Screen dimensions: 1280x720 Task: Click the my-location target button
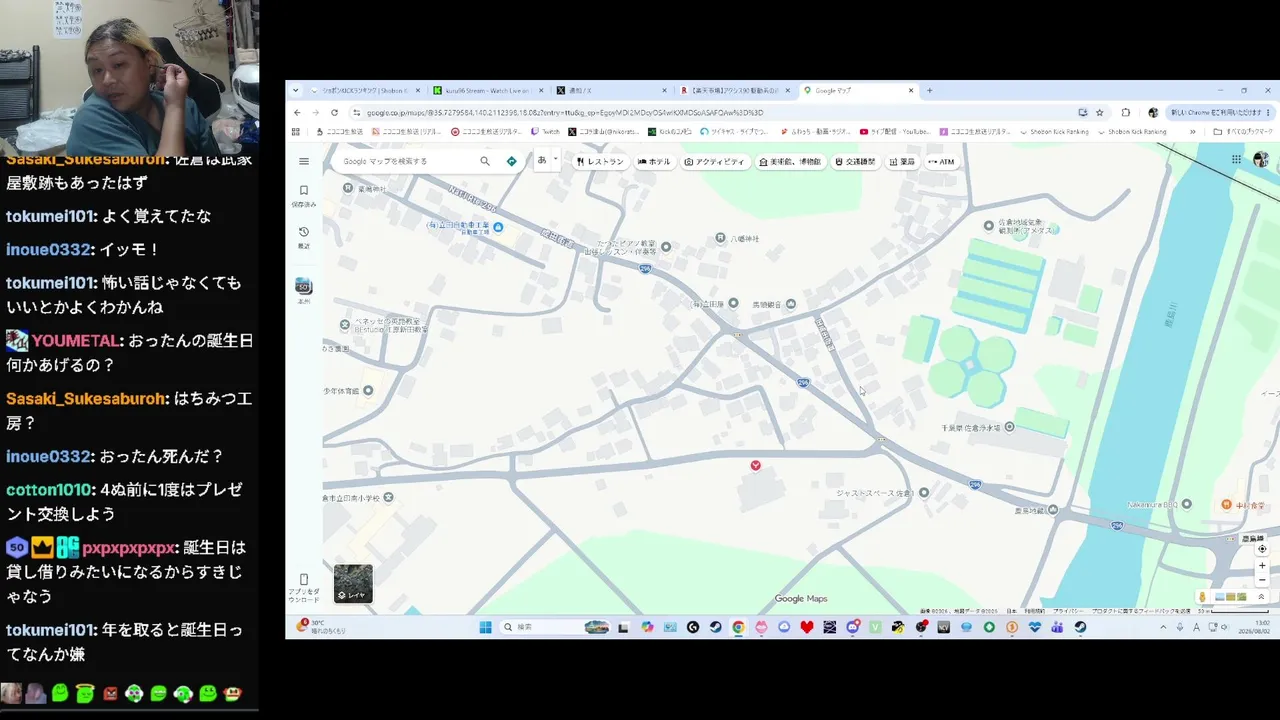coord(1262,549)
